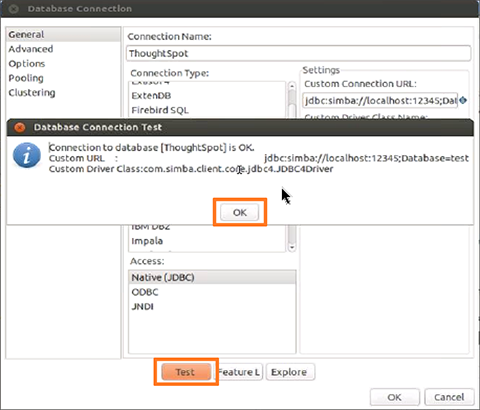Image resolution: width=480 pixels, height=410 pixels.
Task: Close the Database Connection window
Action: pos(13,9)
